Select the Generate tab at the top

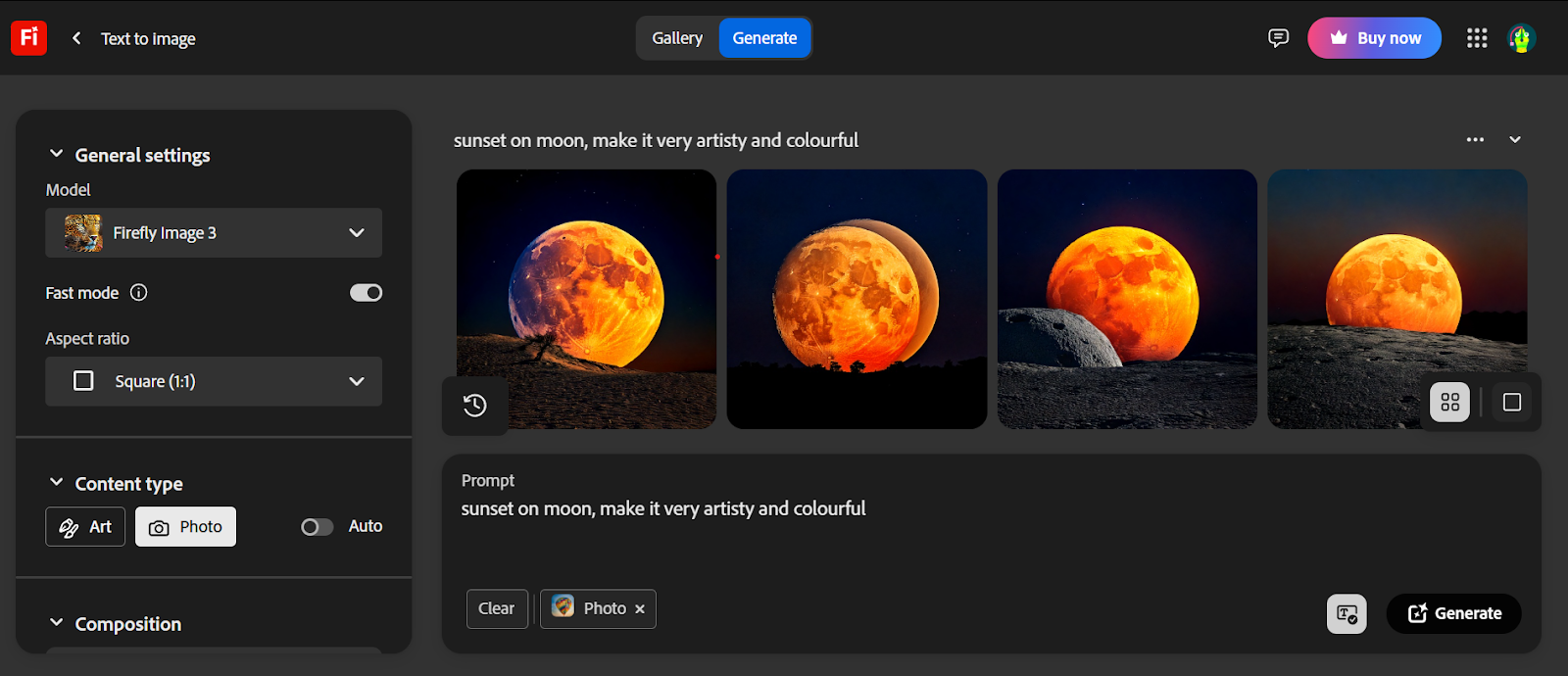tap(765, 38)
